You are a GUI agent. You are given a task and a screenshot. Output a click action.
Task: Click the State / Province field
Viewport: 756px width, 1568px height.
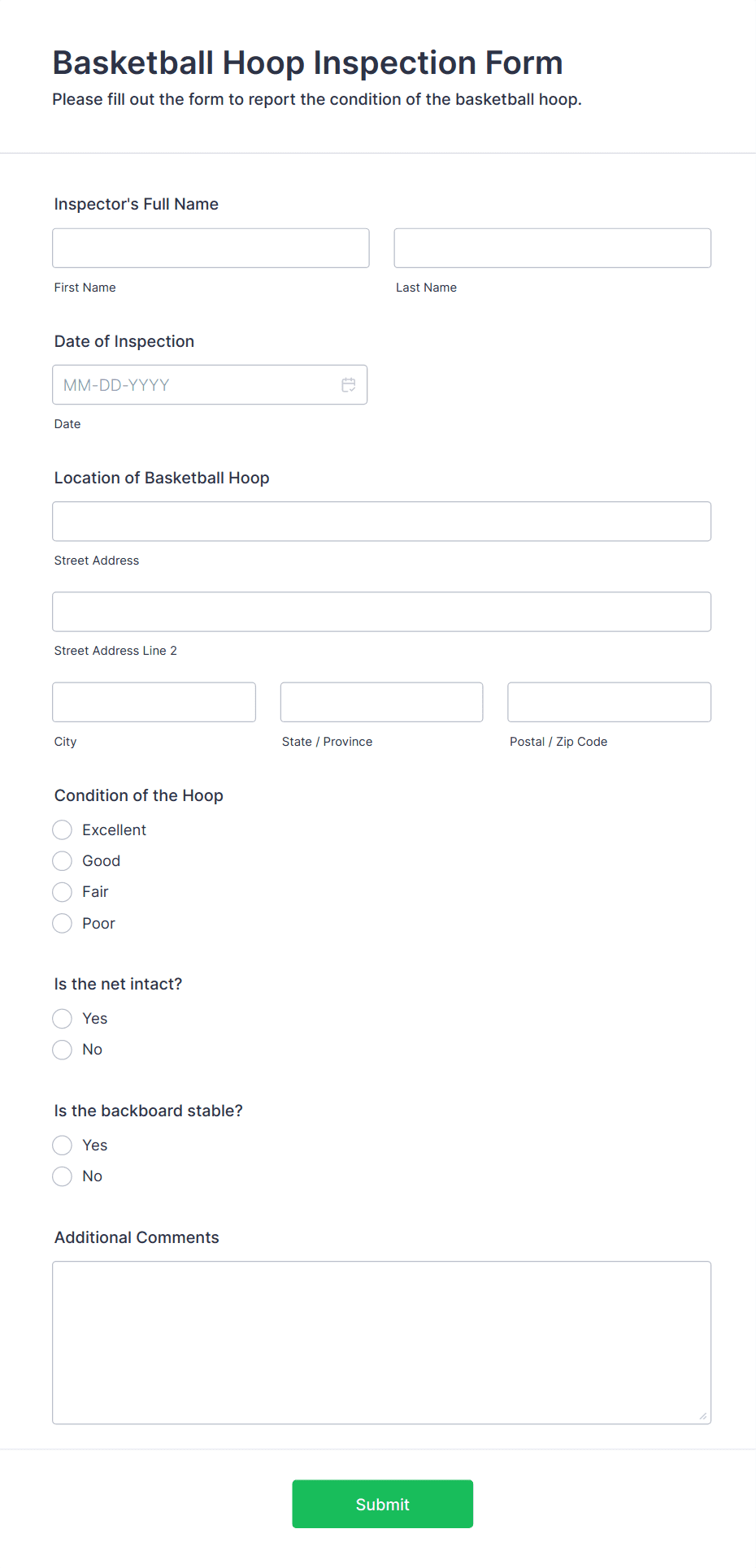click(x=382, y=702)
